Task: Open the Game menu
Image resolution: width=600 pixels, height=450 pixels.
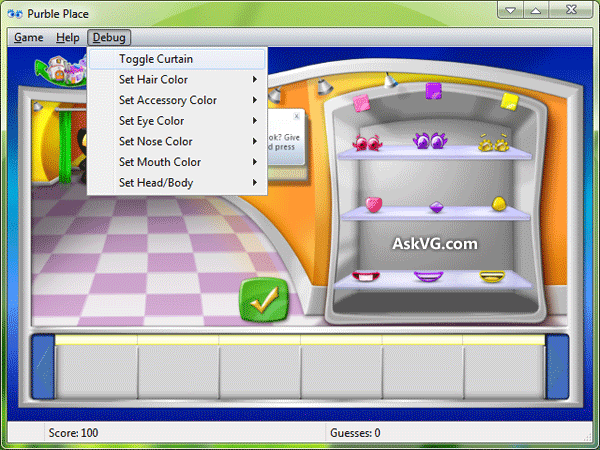Action: coord(28,38)
